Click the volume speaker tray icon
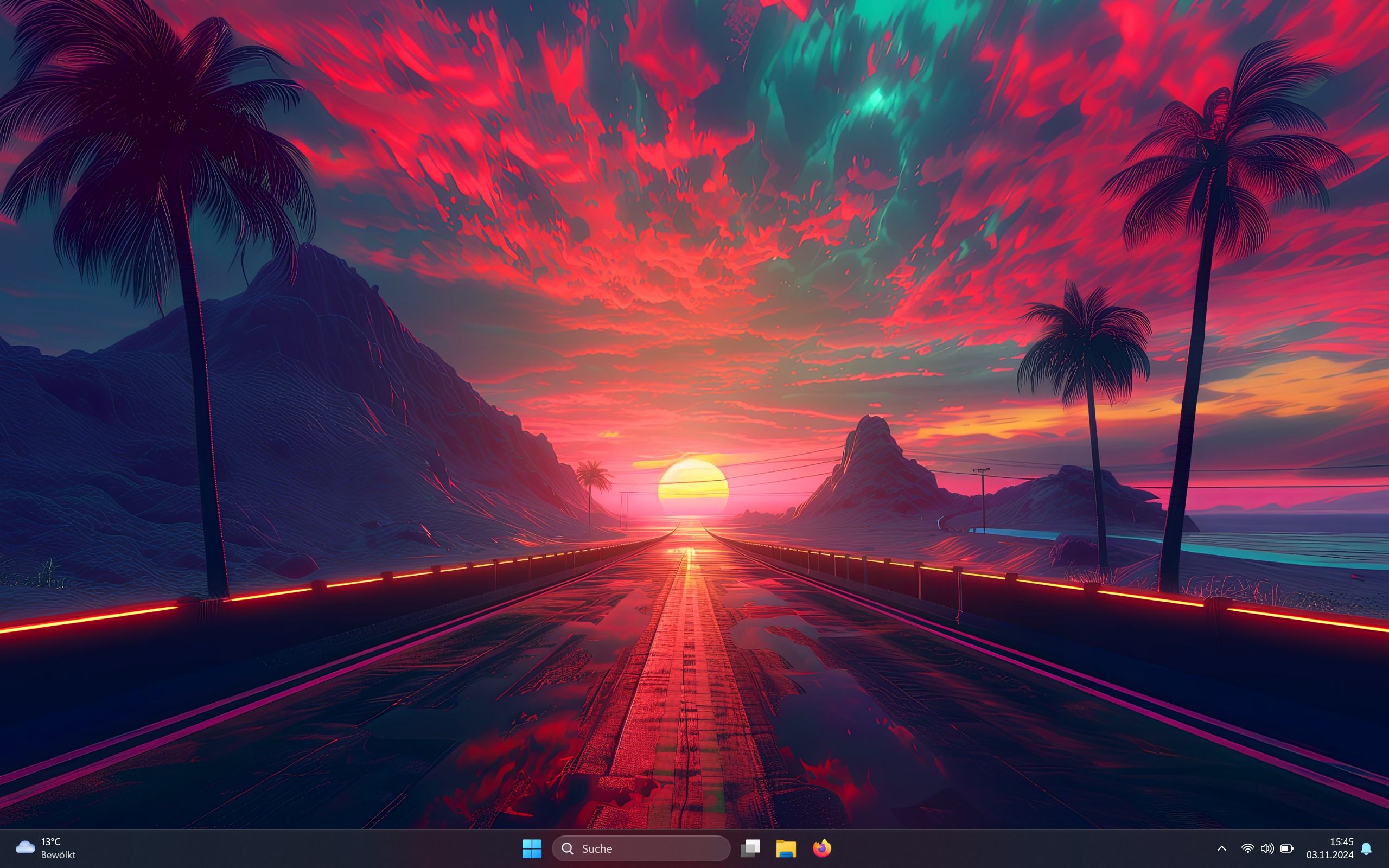Image resolution: width=1389 pixels, height=868 pixels. [x=1267, y=848]
